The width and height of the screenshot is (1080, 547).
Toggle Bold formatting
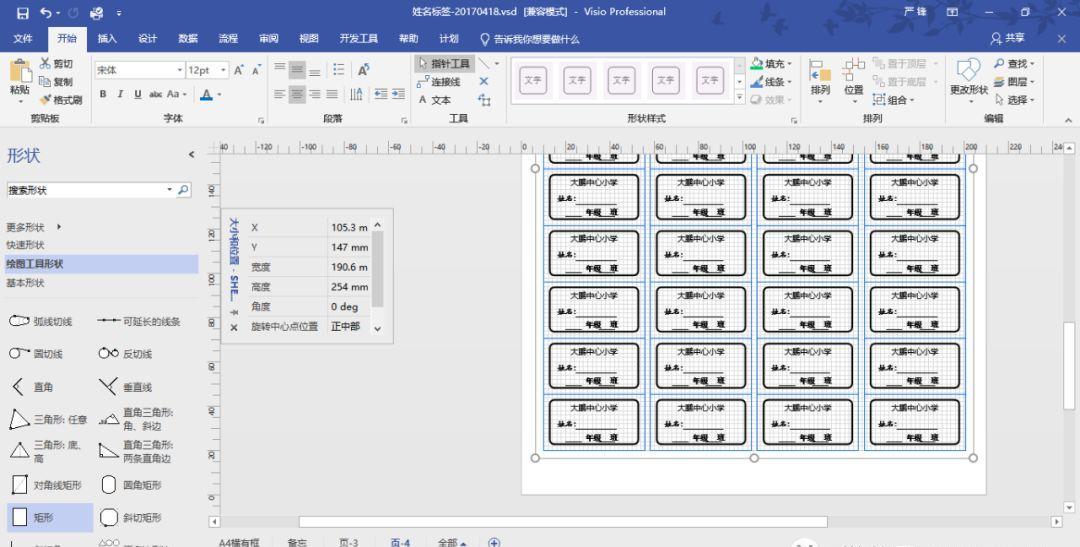pos(103,94)
